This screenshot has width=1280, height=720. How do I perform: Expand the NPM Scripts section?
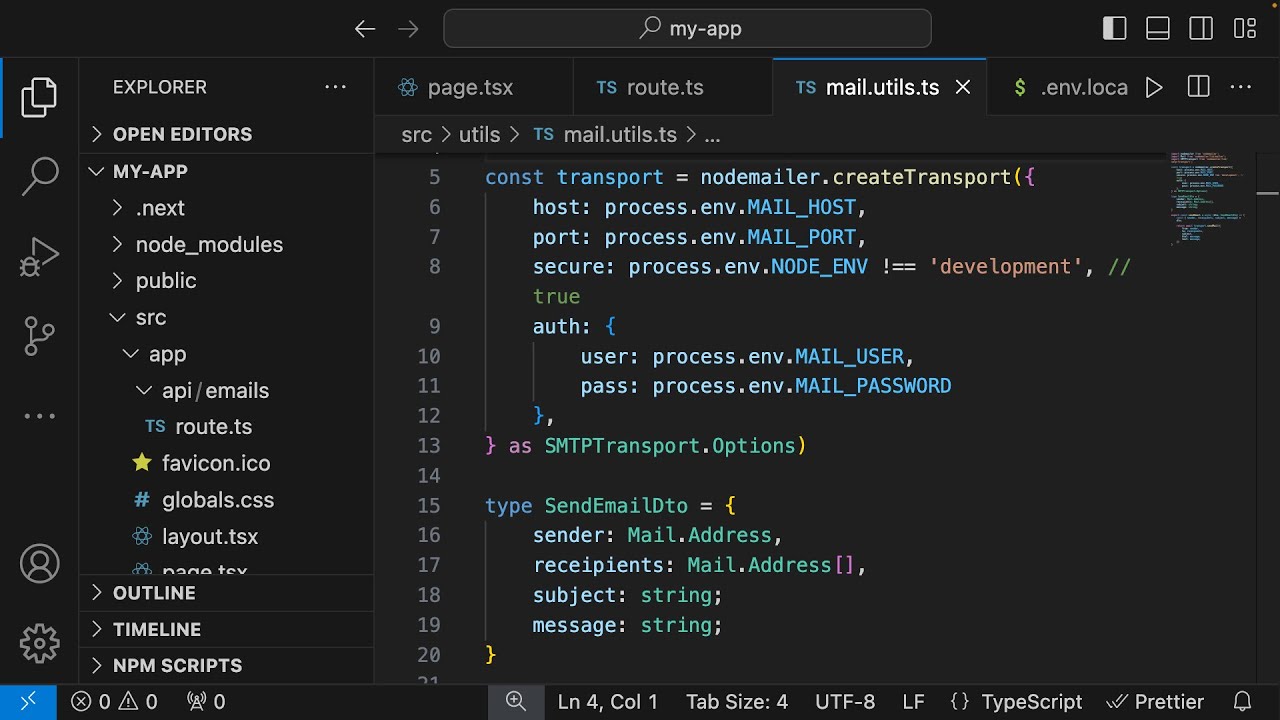226,666
